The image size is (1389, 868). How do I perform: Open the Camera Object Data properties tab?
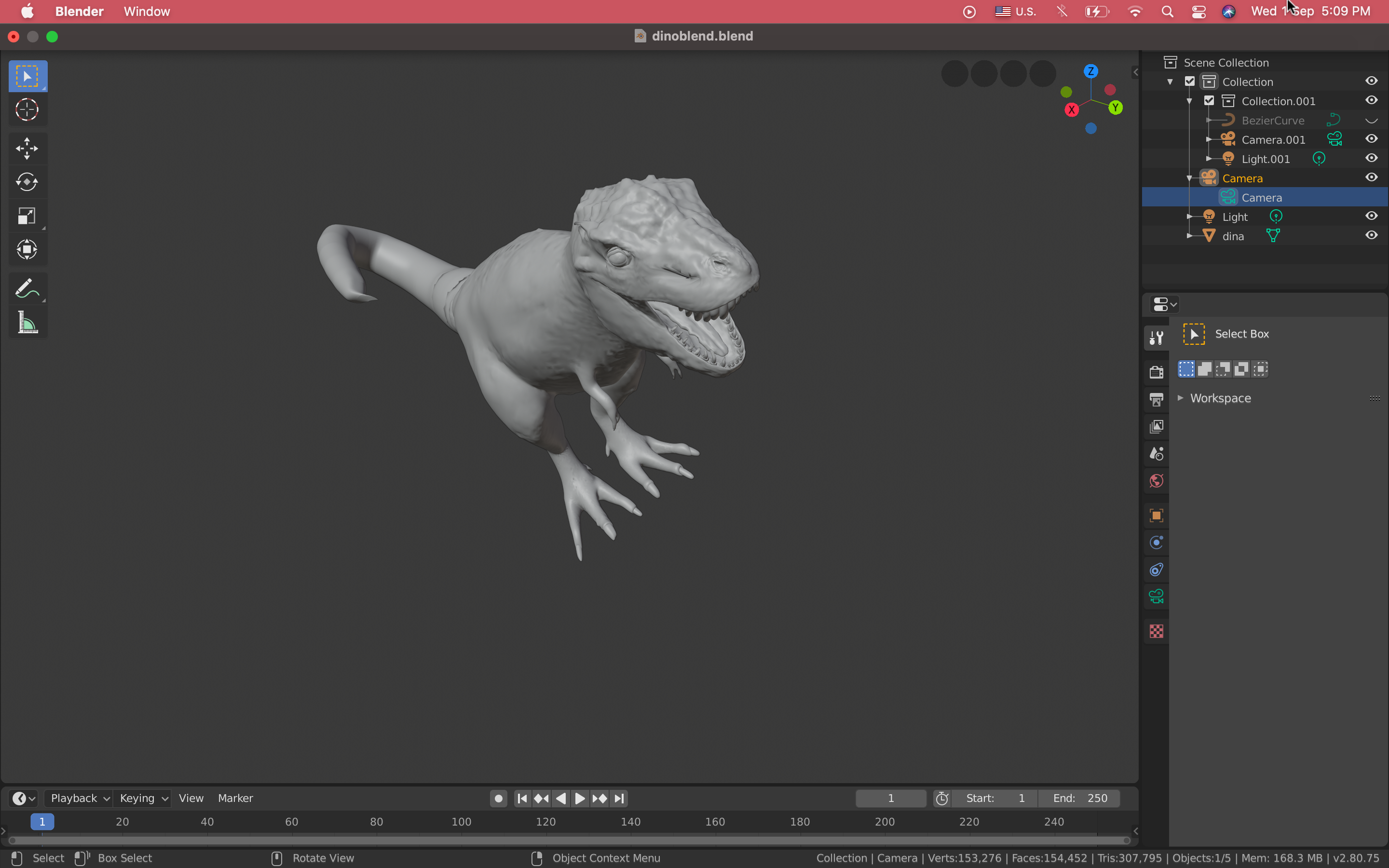click(x=1156, y=597)
